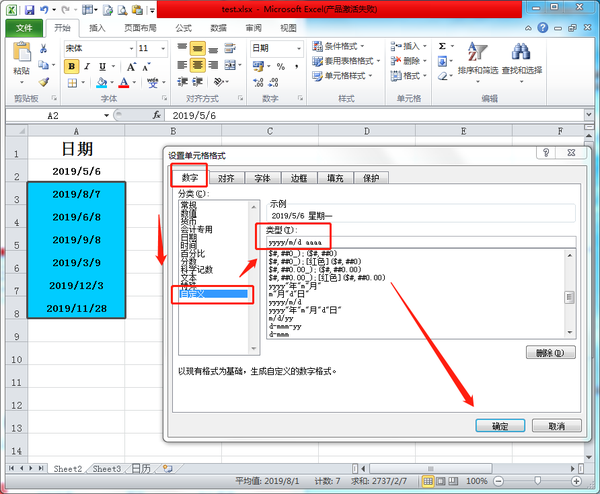Click the zoom slider handle in status bar

click(x=537, y=481)
